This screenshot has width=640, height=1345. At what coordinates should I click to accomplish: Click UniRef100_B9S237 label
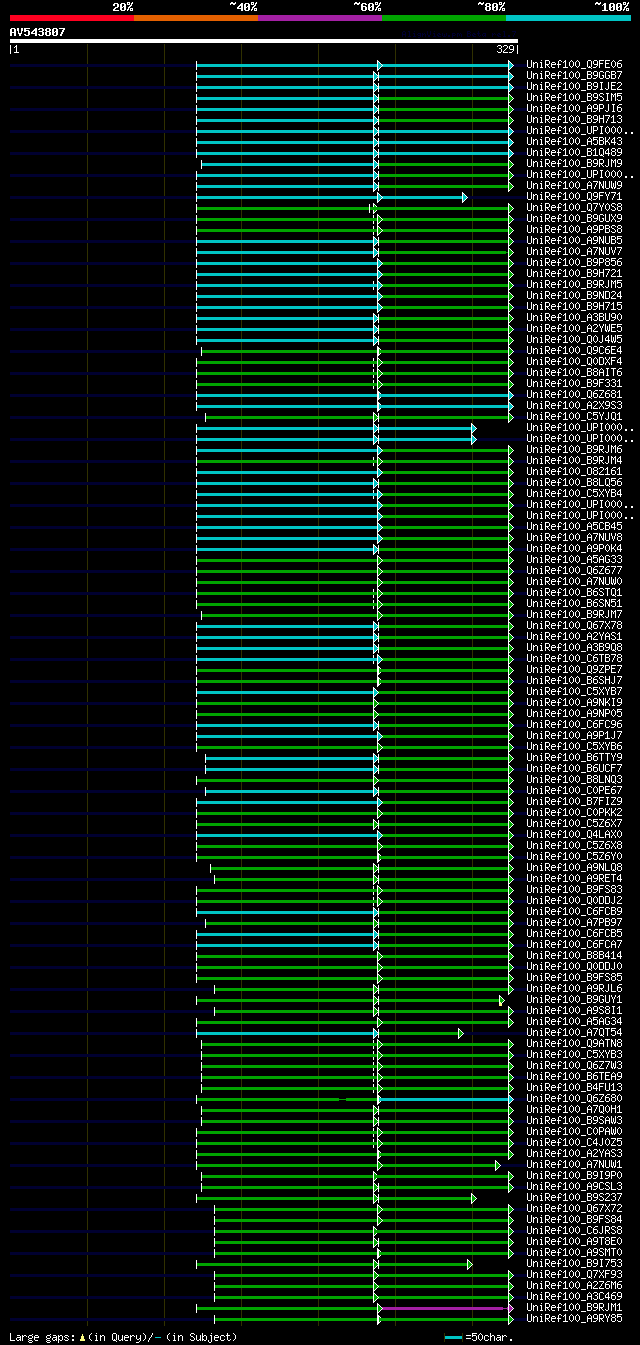point(574,1197)
